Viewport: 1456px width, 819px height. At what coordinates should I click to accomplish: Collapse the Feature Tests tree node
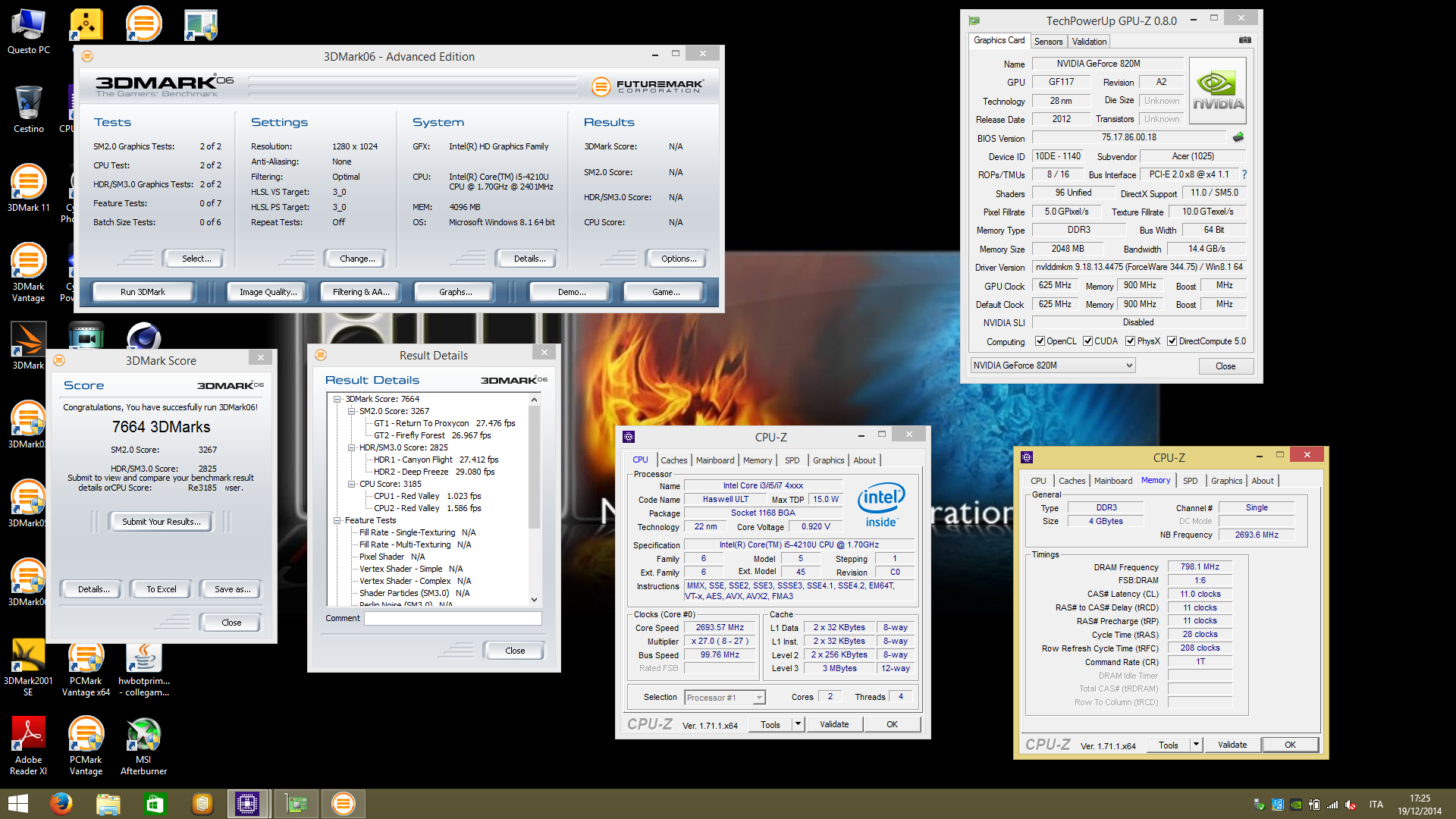click(337, 520)
